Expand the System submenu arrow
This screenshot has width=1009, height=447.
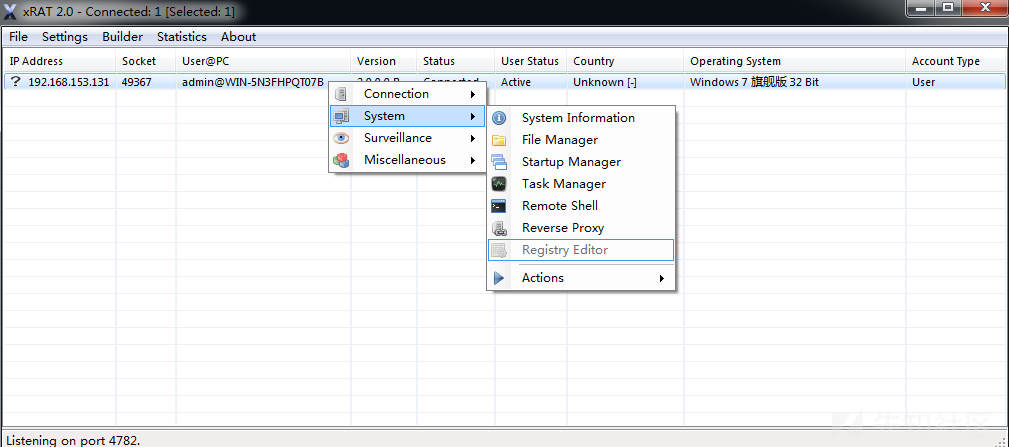click(x=474, y=116)
